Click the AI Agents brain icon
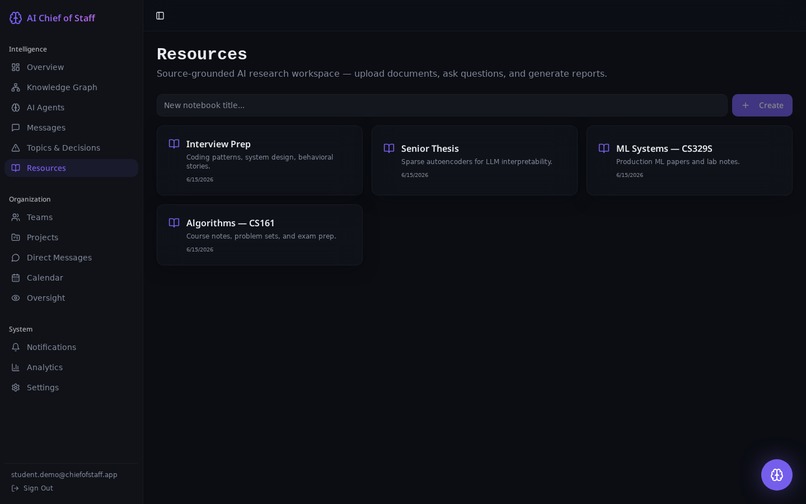This screenshot has width=806, height=504. (16, 107)
